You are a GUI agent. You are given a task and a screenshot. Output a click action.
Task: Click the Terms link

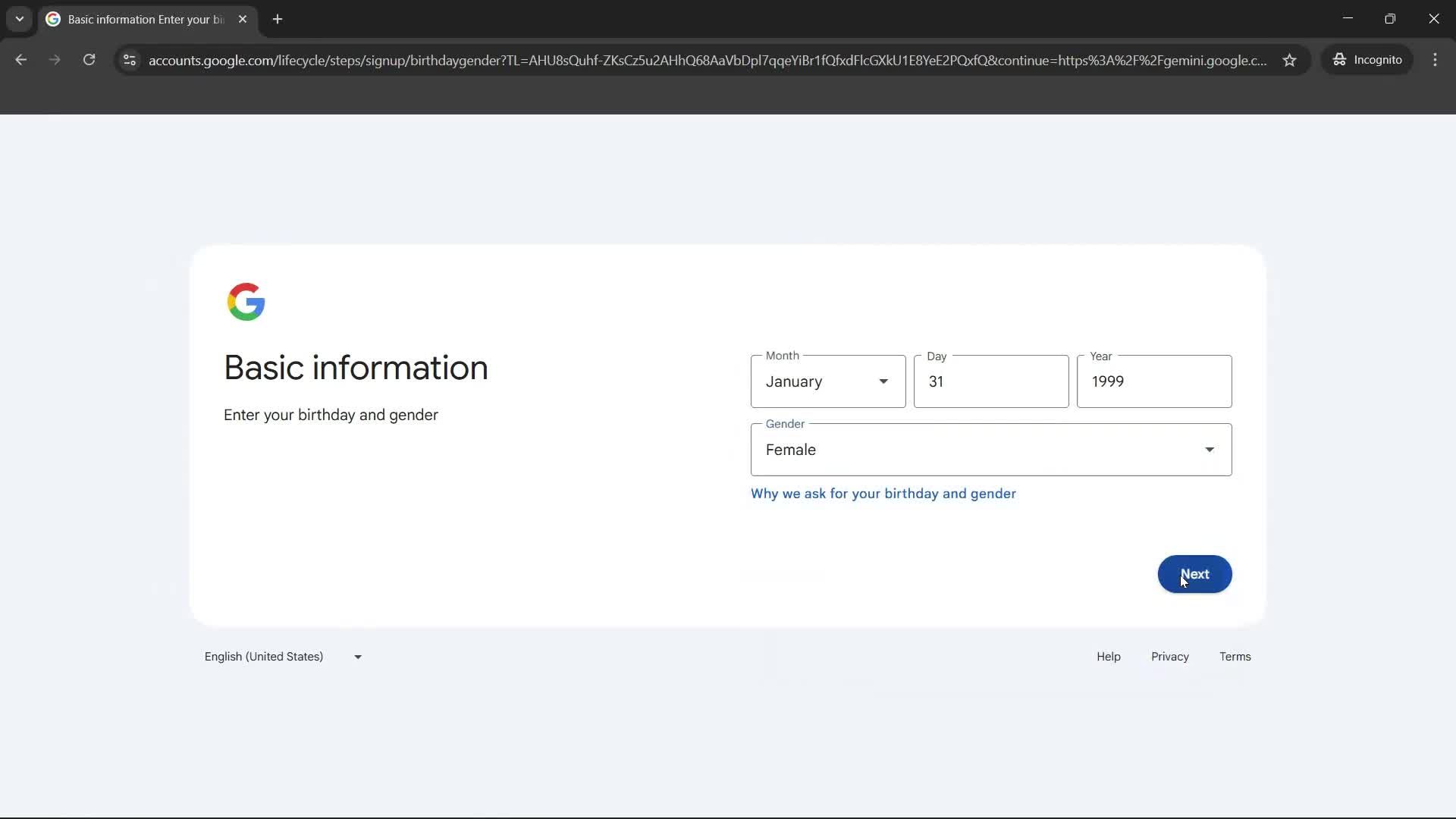pyautogui.click(x=1235, y=657)
